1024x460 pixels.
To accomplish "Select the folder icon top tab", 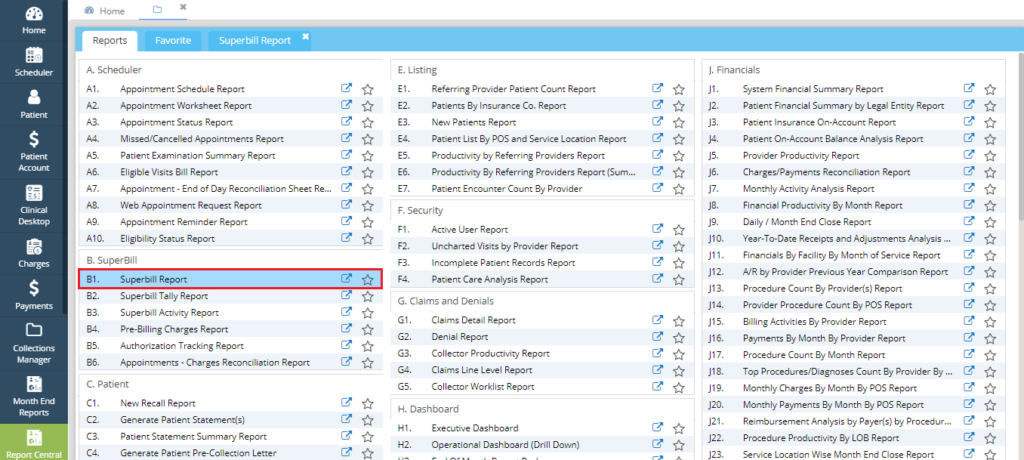I will pos(157,9).
